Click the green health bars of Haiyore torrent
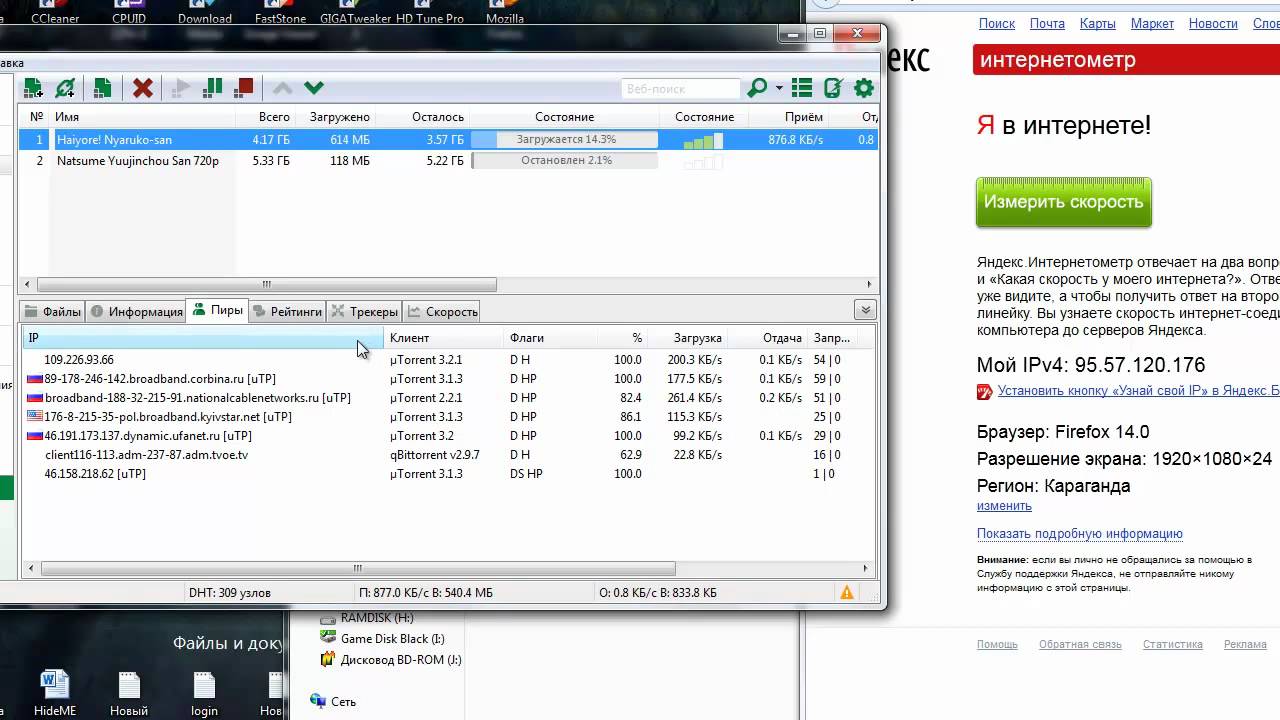 click(x=702, y=141)
